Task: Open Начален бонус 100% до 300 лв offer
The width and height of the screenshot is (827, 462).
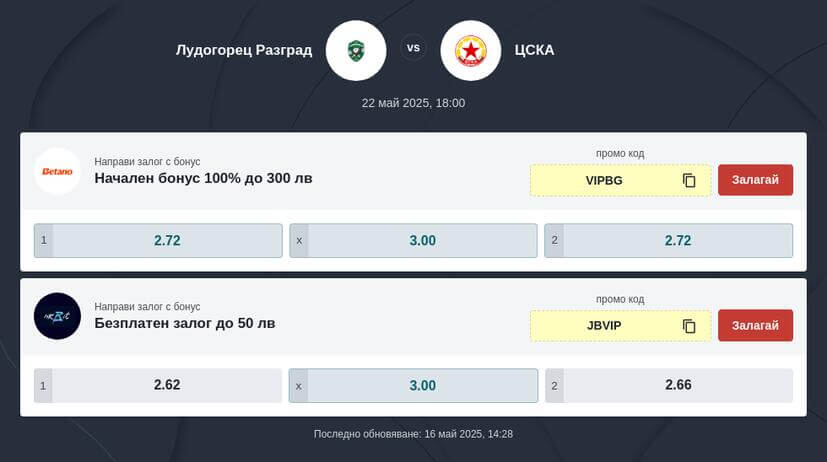Action: (x=203, y=178)
